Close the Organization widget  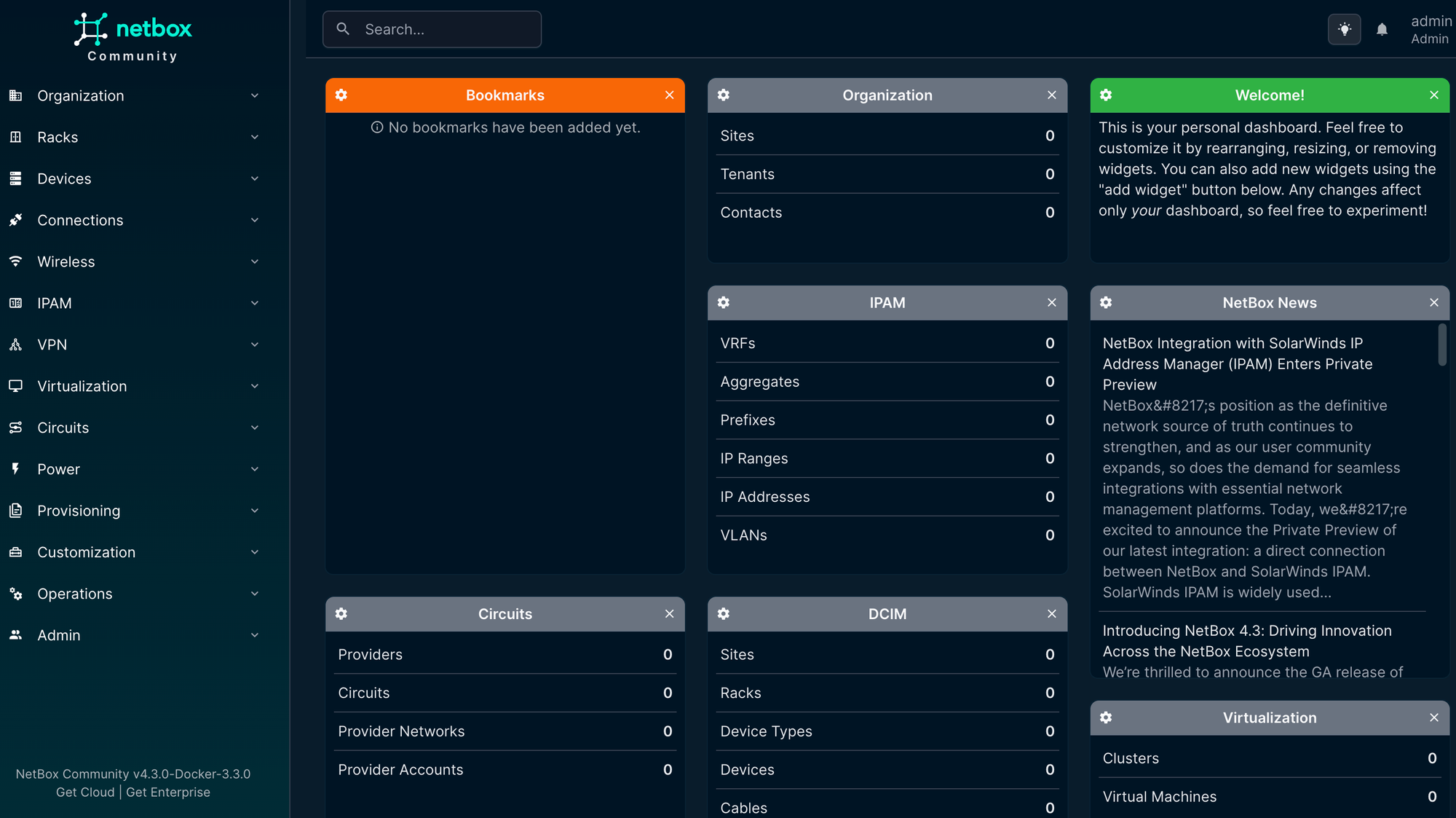[1051, 95]
